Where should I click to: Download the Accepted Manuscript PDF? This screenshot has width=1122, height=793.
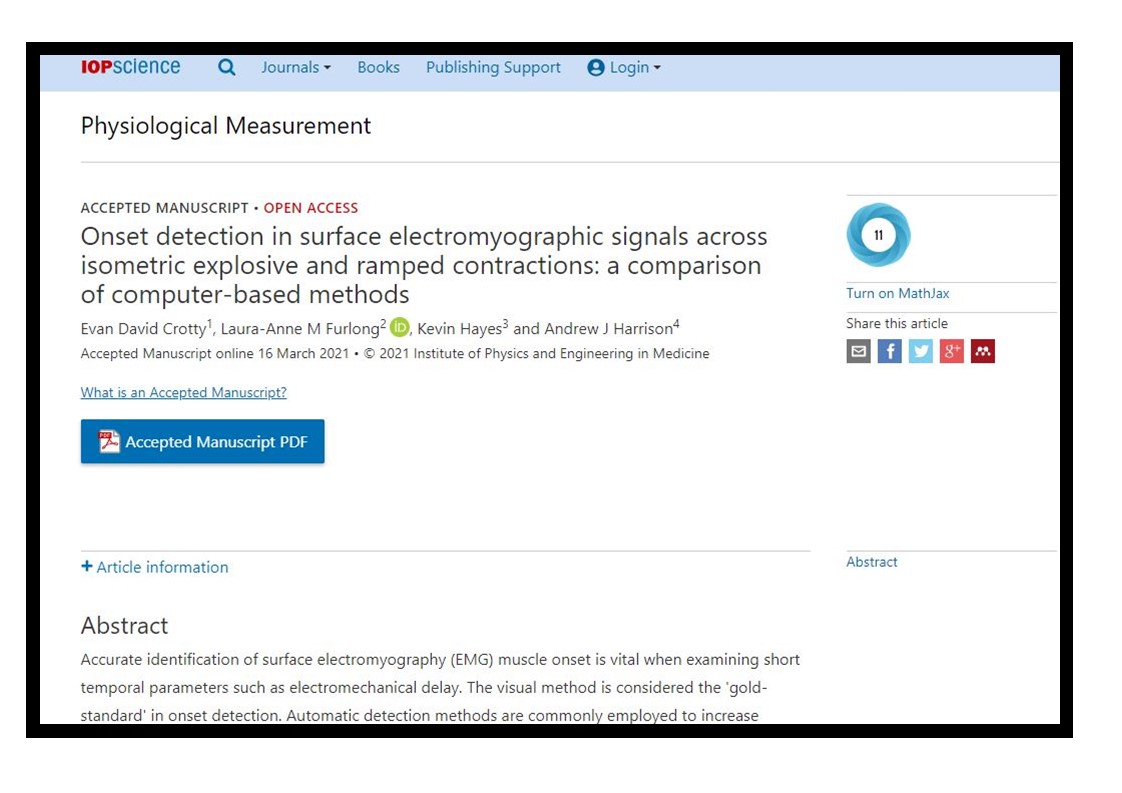point(202,441)
